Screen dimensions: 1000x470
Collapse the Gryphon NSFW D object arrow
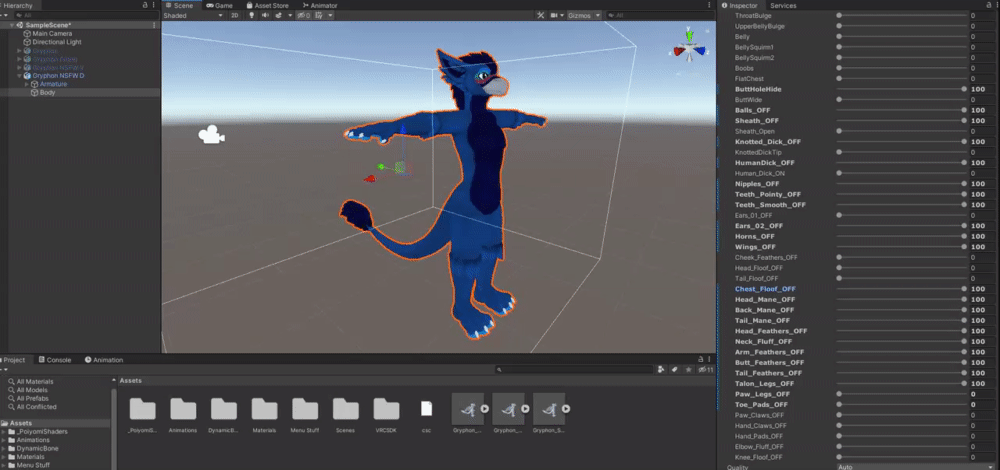click(x=20, y=76)
